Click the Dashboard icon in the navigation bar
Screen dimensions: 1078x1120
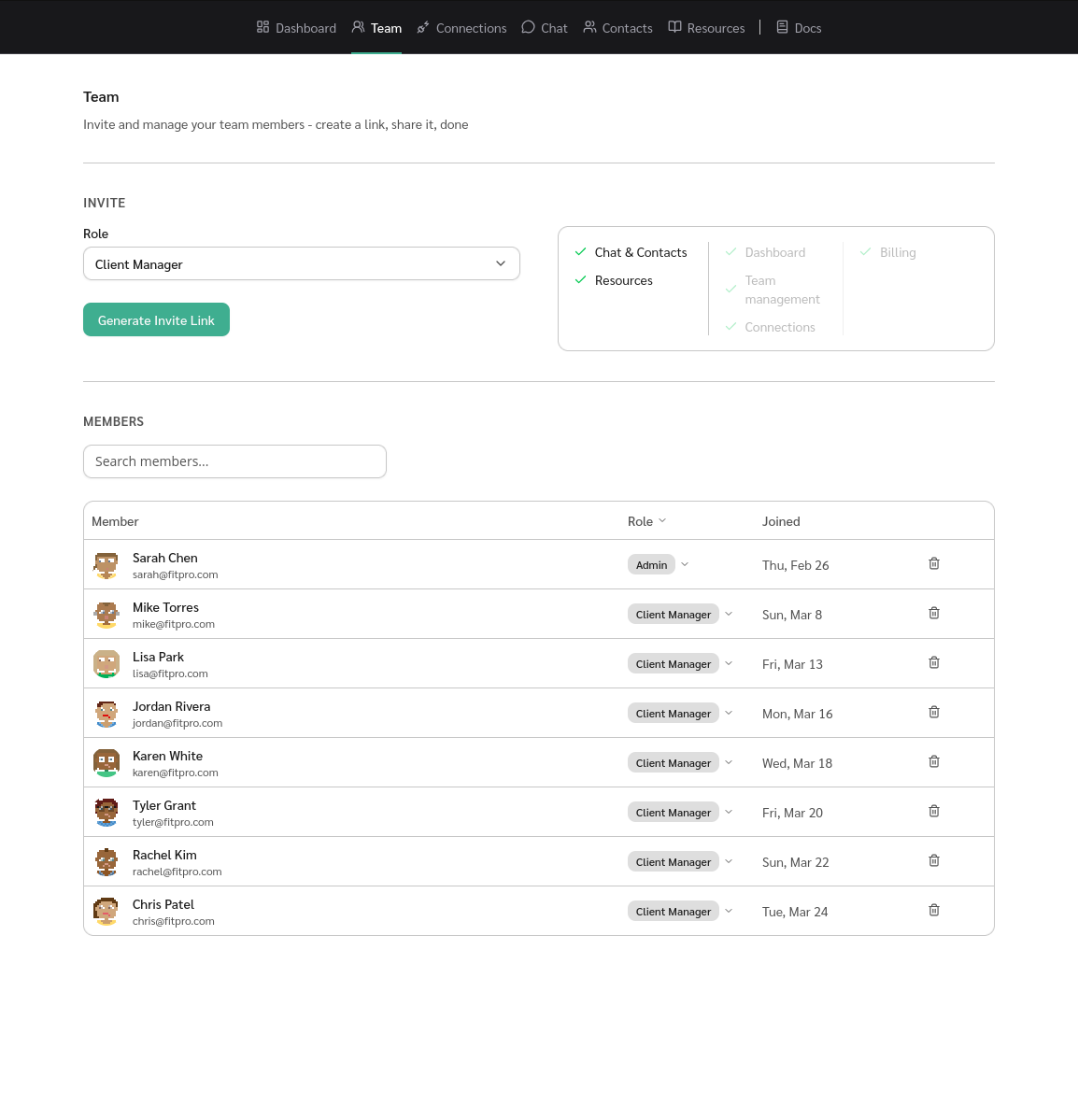[262, 27]
